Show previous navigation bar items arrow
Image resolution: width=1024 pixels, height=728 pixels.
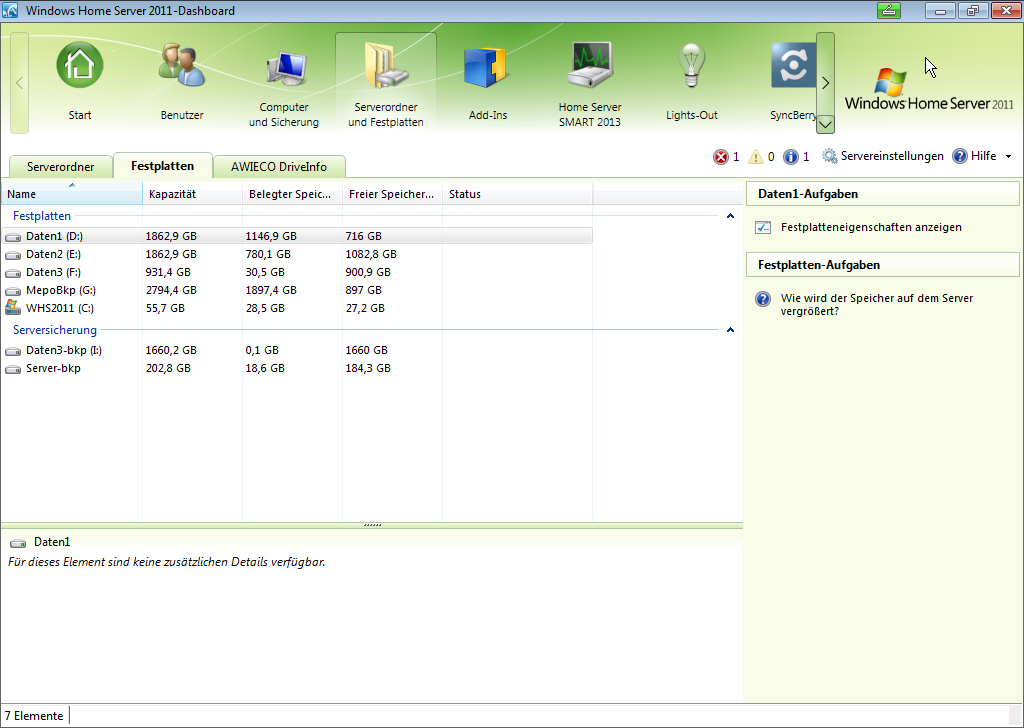pyautogui.click(x=20, y=83)
